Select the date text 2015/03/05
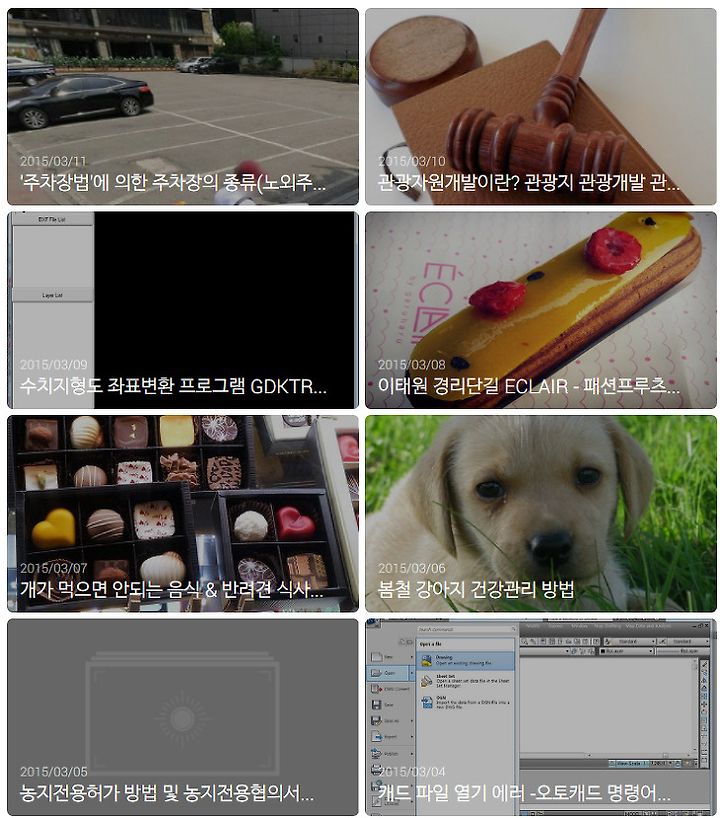 (53, 772)
